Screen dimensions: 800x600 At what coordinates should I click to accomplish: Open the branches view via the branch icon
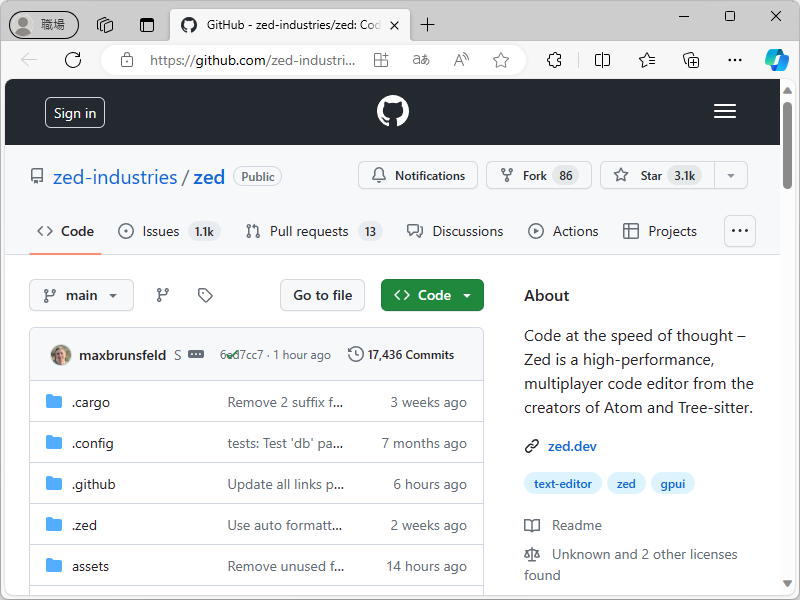click(162, 295)
